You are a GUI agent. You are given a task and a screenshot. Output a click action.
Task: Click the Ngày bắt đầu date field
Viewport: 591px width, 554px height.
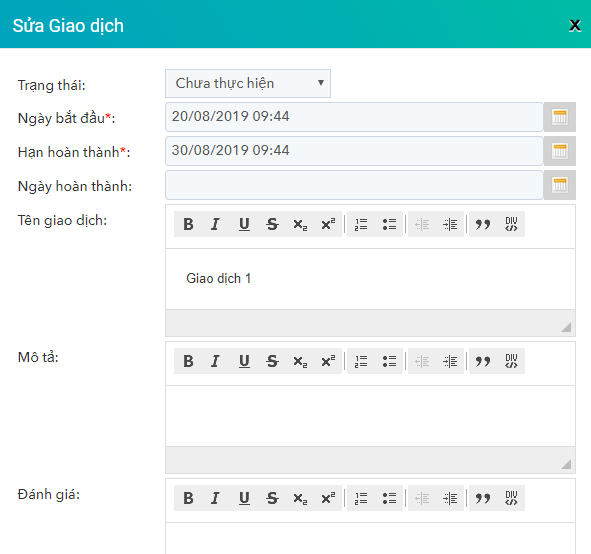click(354, 117)
